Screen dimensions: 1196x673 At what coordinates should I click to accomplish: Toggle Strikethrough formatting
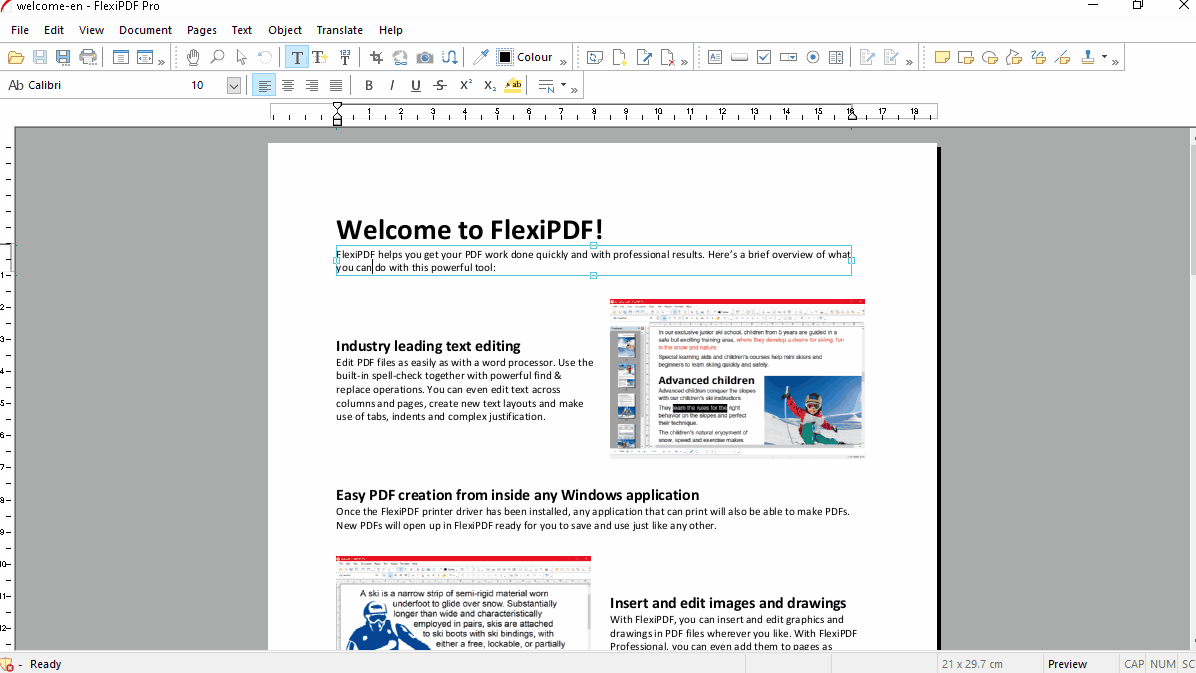pyautogui.click(x=440, y=85)
